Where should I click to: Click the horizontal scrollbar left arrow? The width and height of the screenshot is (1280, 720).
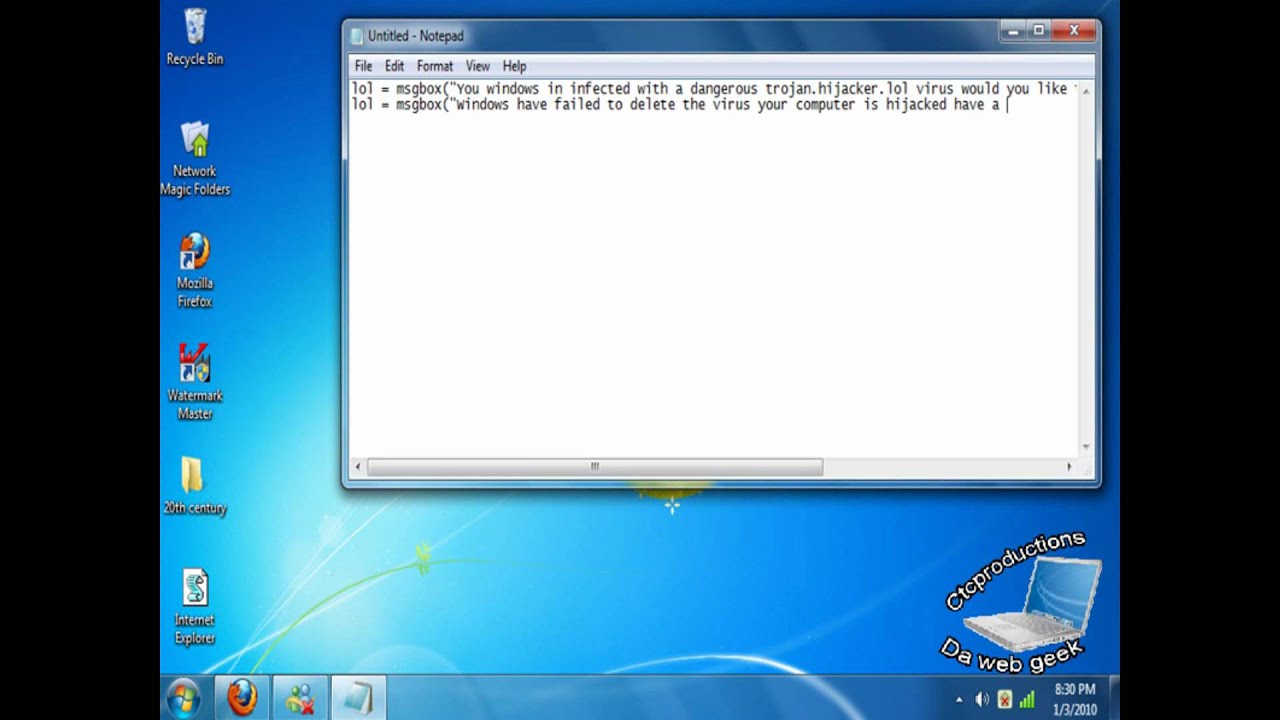tap(358, 467)
